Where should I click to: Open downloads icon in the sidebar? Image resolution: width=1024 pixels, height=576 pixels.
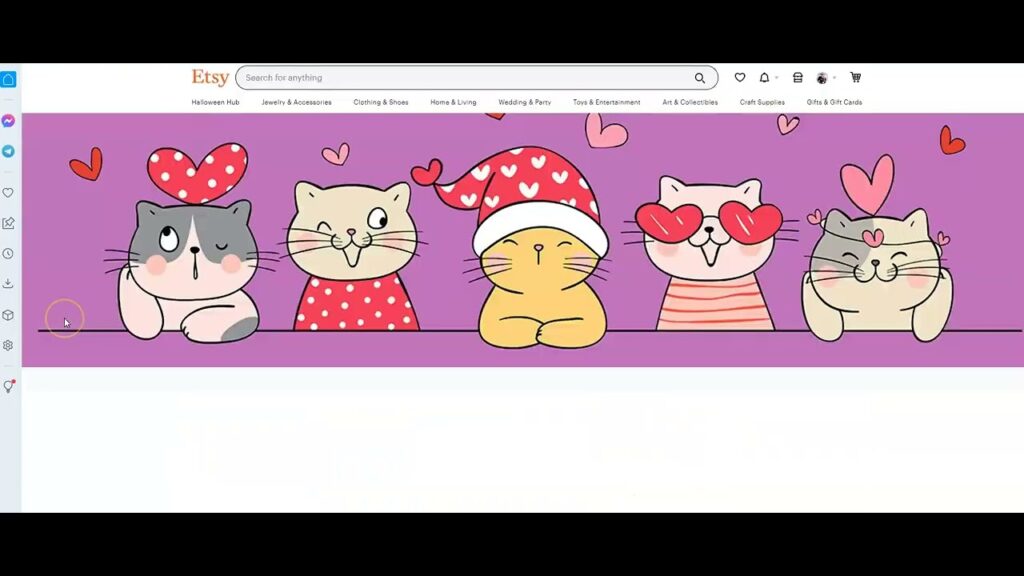(8, 283)
